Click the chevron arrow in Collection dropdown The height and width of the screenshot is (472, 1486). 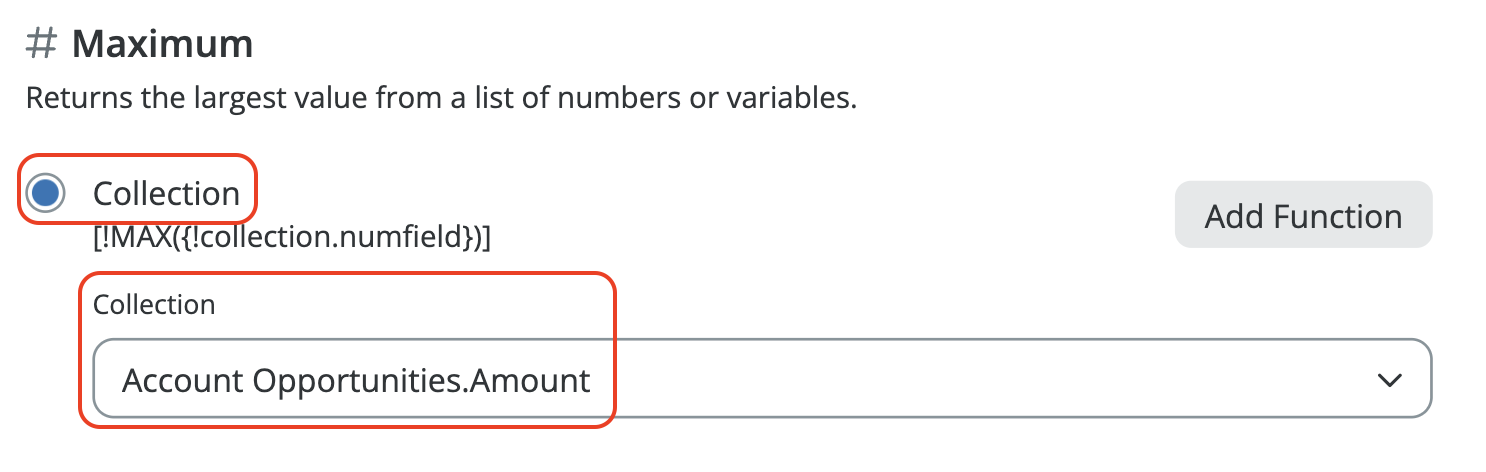[1388, 380]
